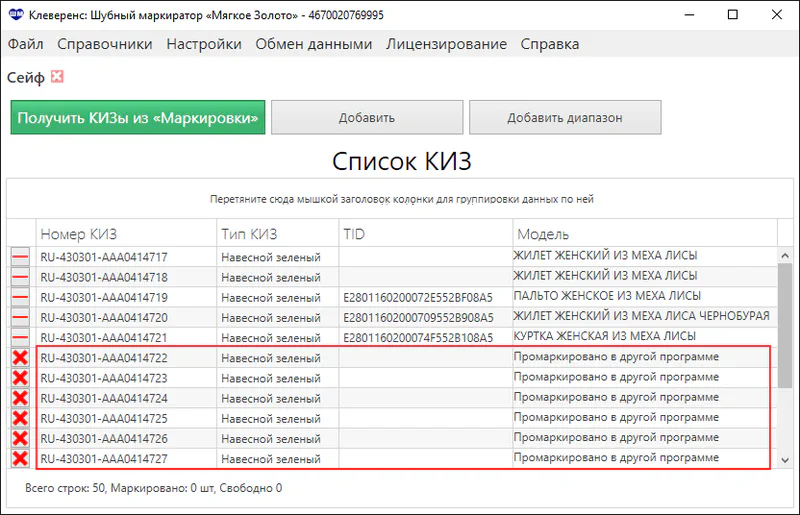Screen dimensions: 800x515
Task: Open the Обмен данными menu
Action: [x=313, y=44]
